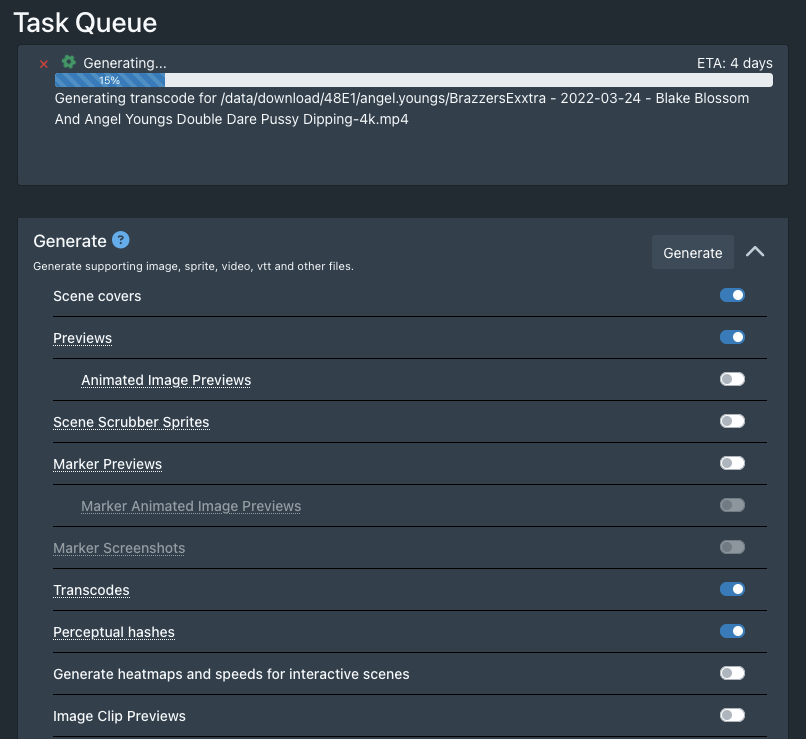Disable Perceptual hashes switch
Viewport: 806px width, 739px height.
tap(732, 631)
